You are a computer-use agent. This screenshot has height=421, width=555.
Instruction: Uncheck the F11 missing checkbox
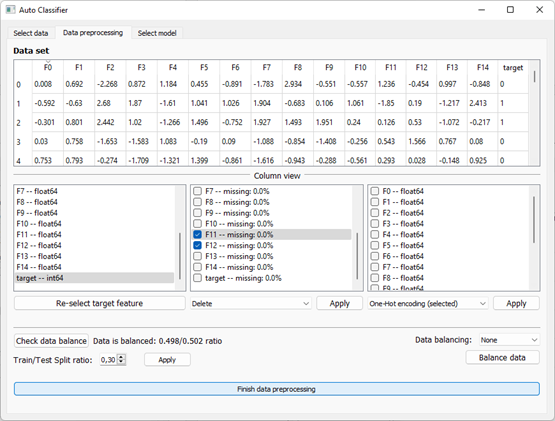coord(198,234)
